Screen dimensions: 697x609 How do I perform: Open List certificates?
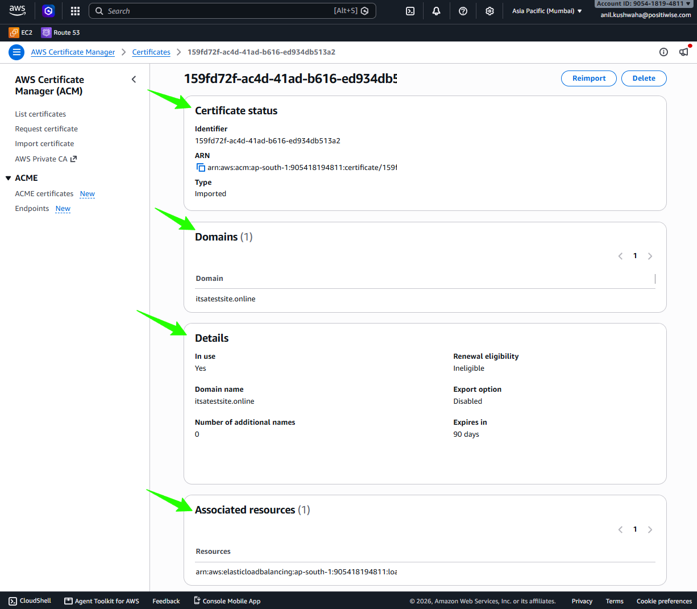40,114
